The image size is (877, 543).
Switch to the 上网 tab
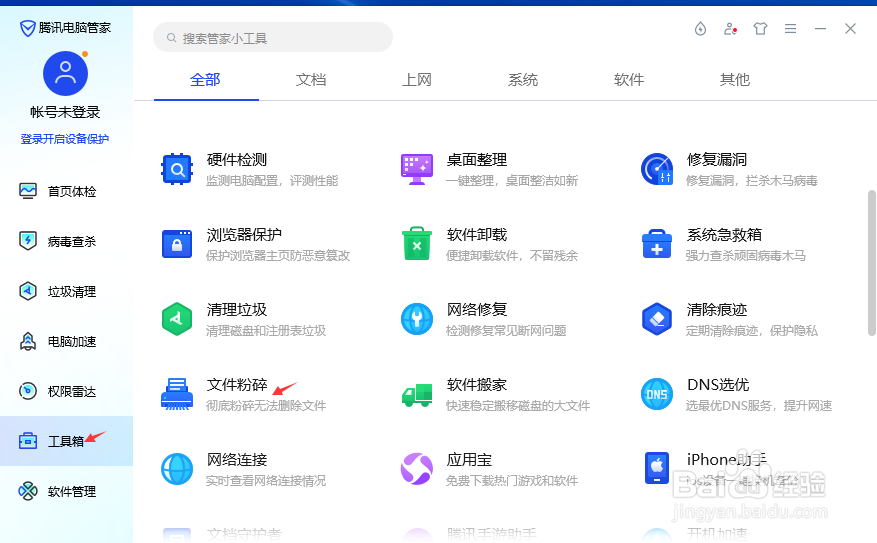(417, 80)
